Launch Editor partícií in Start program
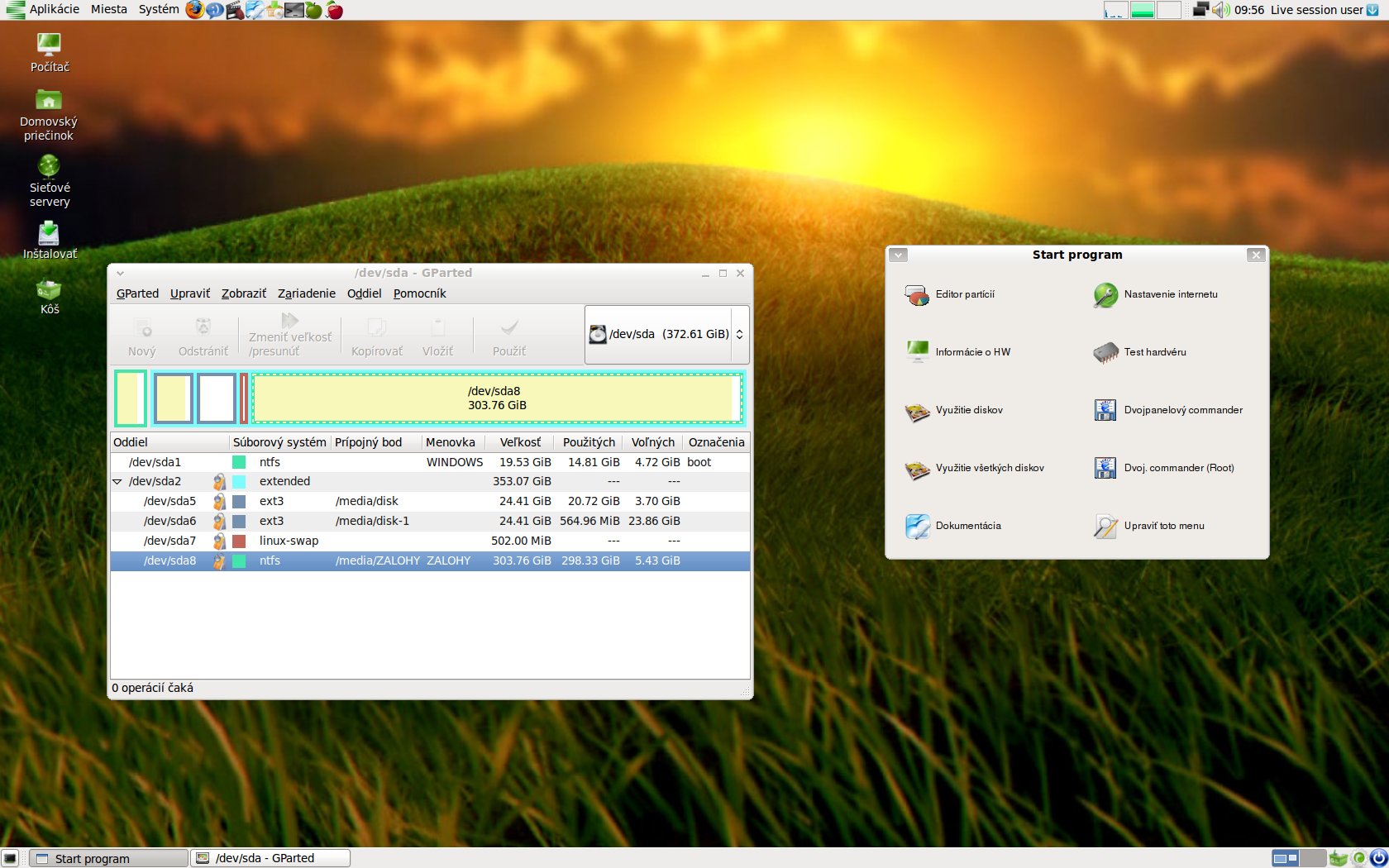The width and height of the screenshot is (1389, 868). point(951,294)
